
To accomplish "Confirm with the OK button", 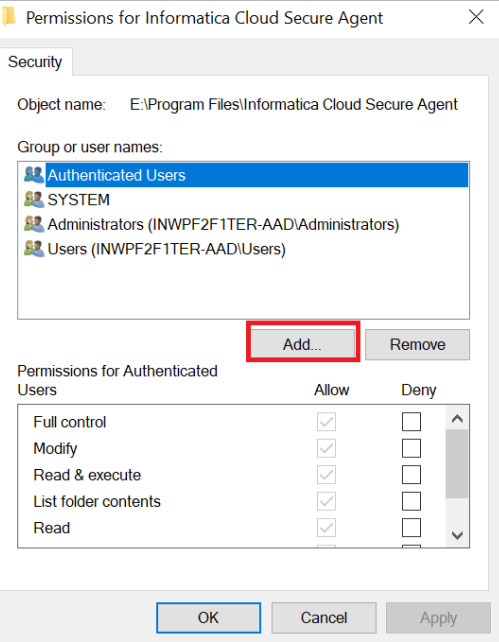I will [208, 617].
